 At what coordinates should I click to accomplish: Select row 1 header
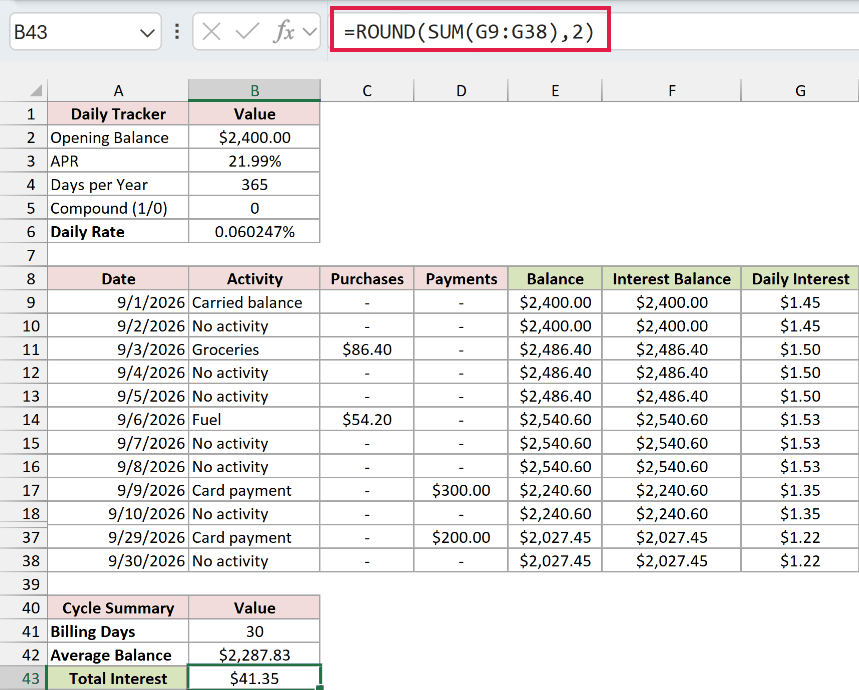click(24, 114)
